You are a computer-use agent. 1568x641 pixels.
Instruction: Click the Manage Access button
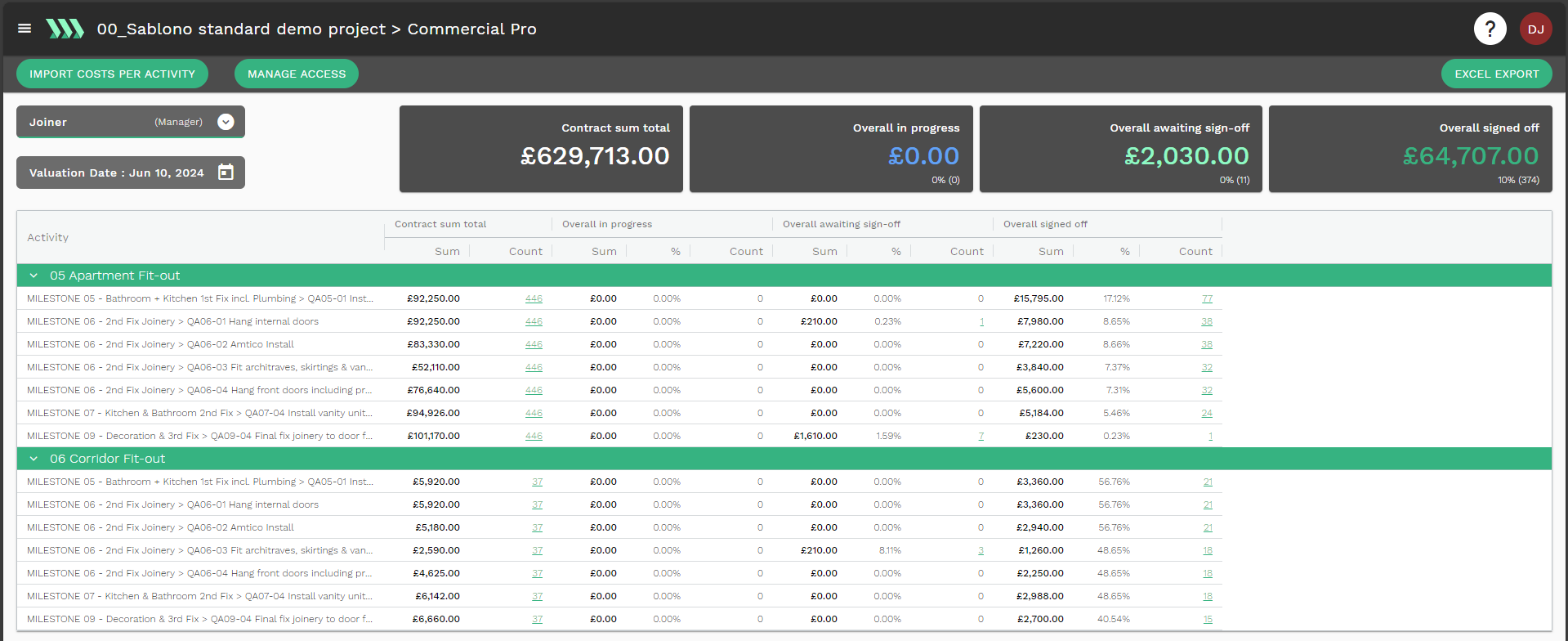(297, 74)
